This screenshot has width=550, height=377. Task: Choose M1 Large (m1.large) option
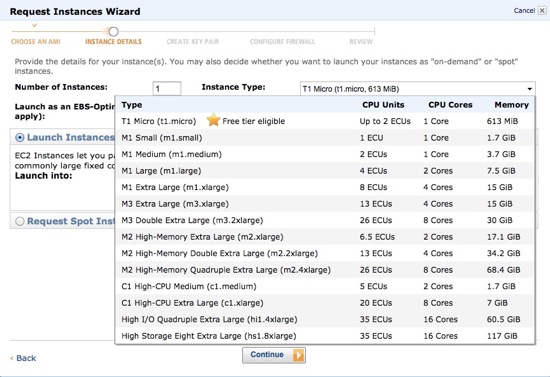(x=324, y=171)
